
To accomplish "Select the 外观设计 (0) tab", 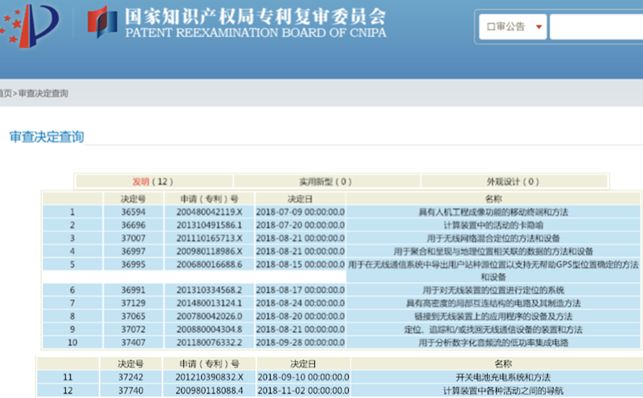I will (513, 182).
